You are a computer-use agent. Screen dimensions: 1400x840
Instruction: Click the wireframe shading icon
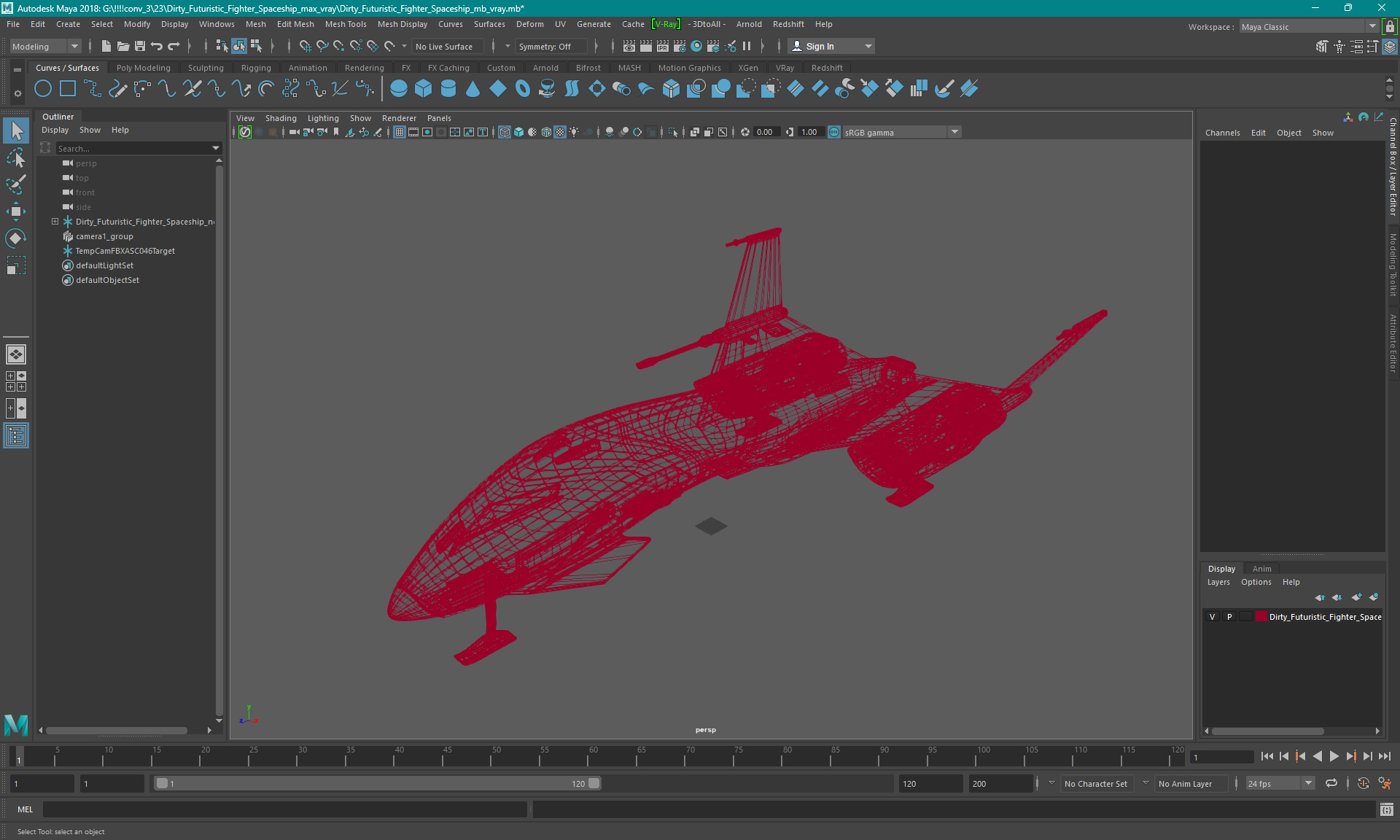tap(505, 132)
